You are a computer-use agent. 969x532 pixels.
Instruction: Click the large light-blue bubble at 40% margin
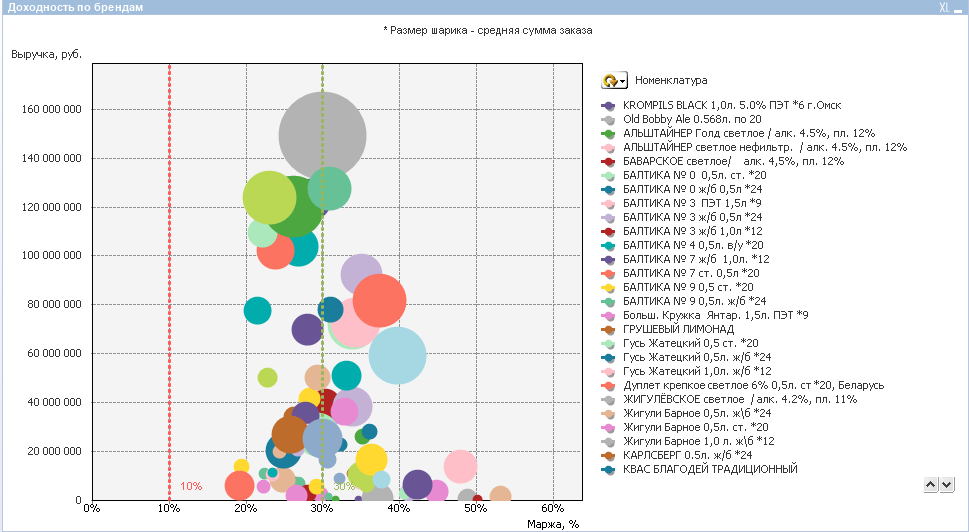(397, 356)
